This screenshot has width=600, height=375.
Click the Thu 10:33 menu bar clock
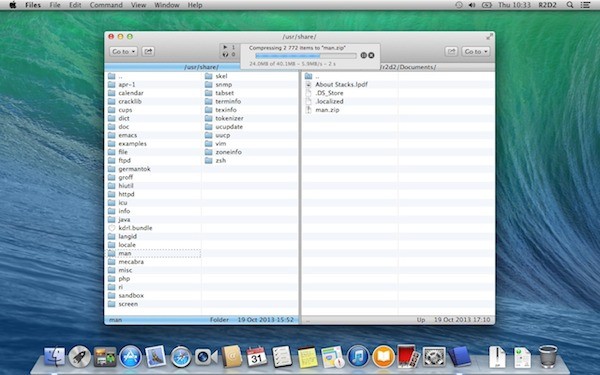tap(514, 5)
